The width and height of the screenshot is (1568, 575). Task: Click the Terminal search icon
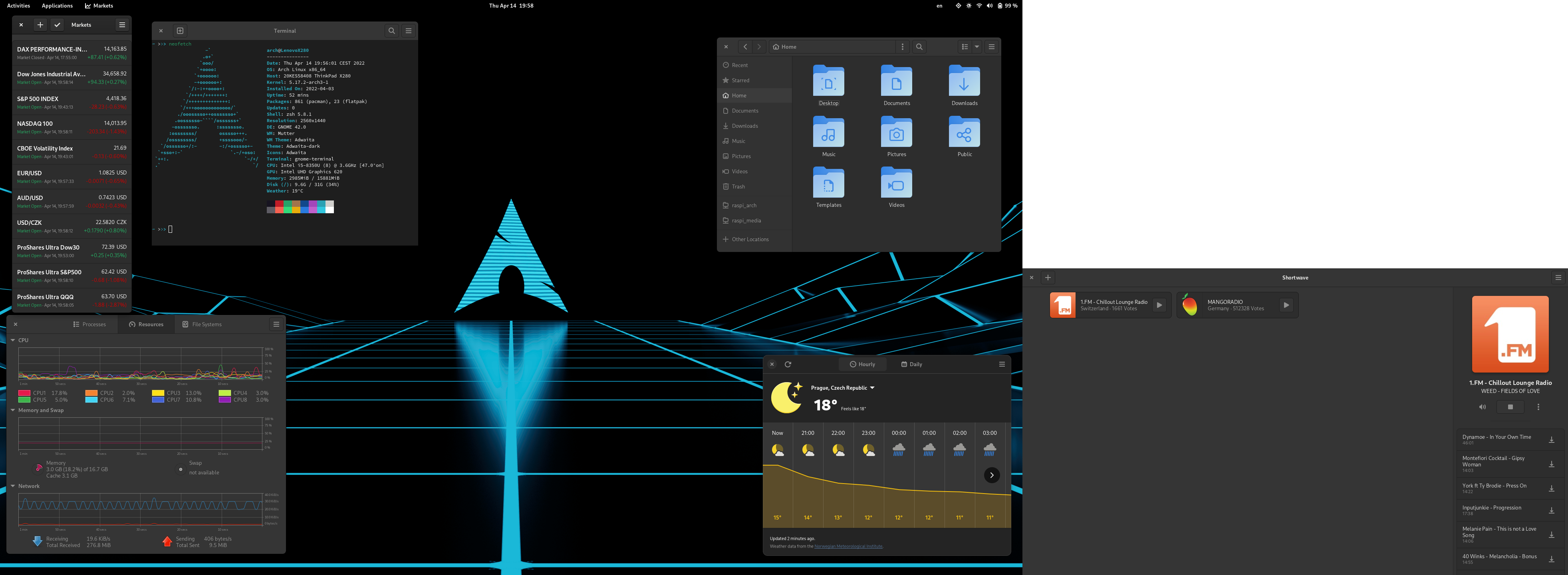point(391,30)
